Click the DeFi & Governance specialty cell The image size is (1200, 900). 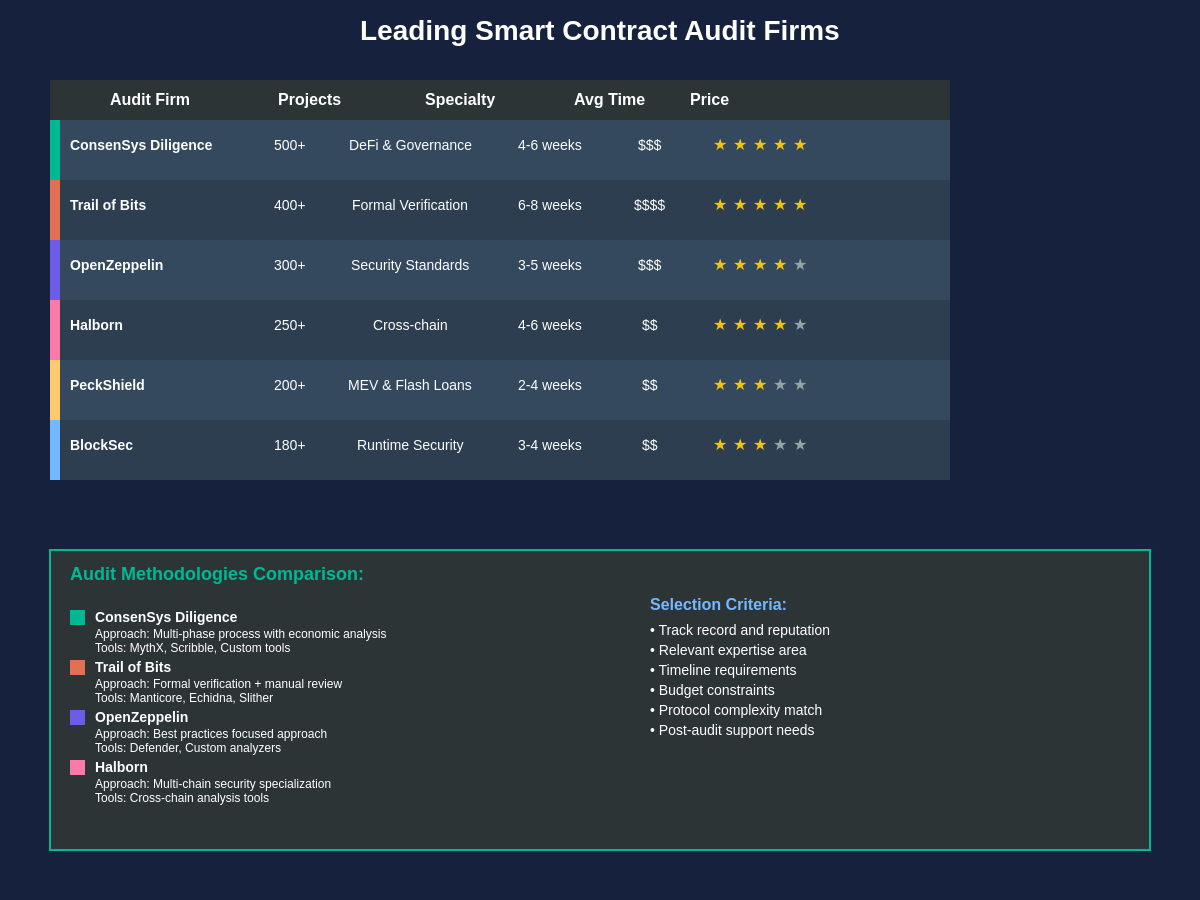(x=410, y=145)
